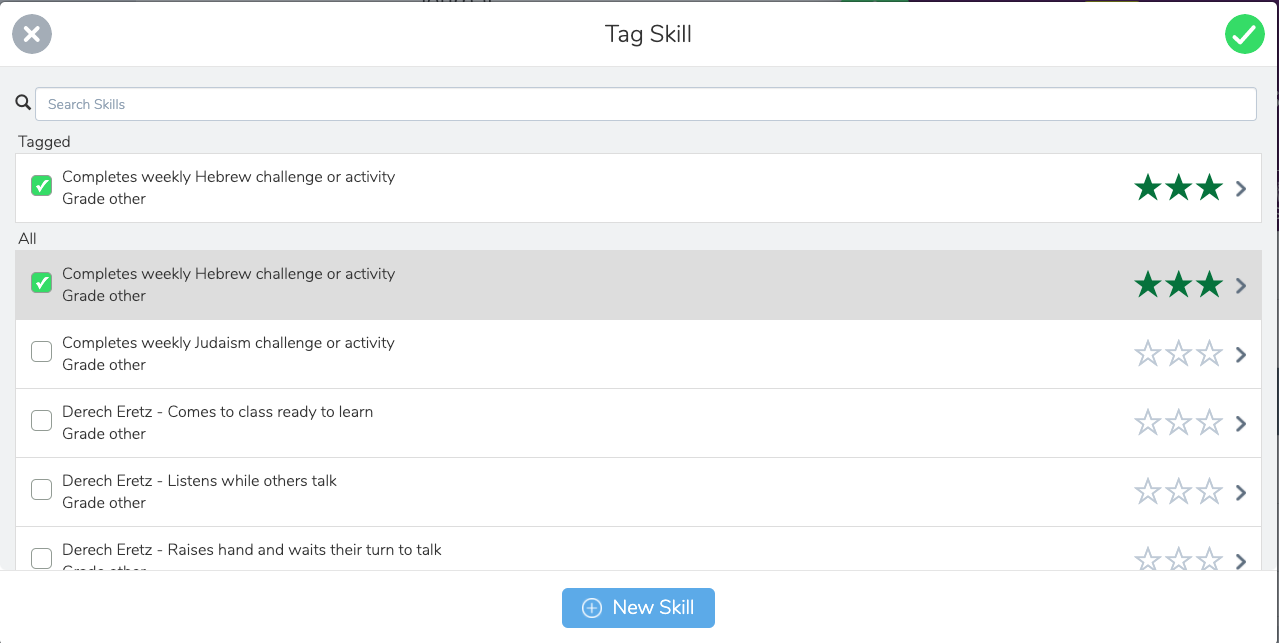
Task: Set third star on Judaism challenge skill
Action: [x=1209, y=354]
